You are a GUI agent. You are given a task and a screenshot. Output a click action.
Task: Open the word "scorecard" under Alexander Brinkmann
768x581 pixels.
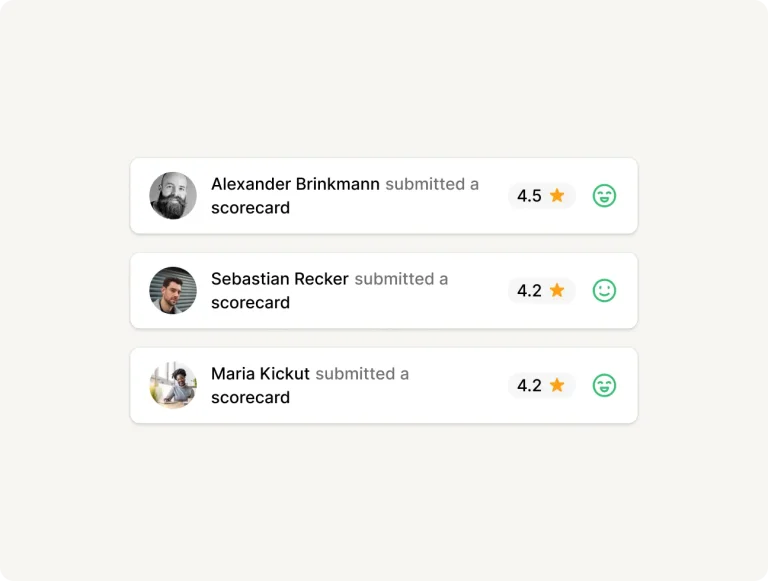tap(250, 208)
